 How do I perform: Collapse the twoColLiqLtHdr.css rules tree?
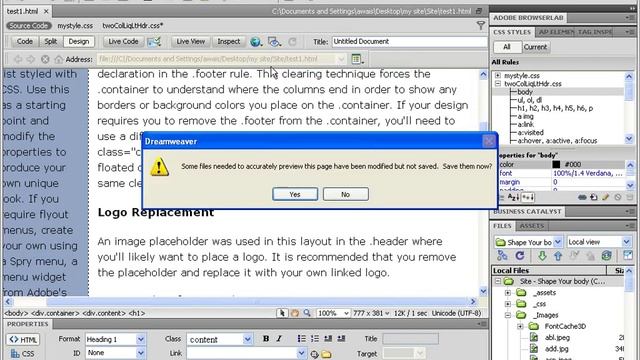pyautogui.click(x=498, y=84)
